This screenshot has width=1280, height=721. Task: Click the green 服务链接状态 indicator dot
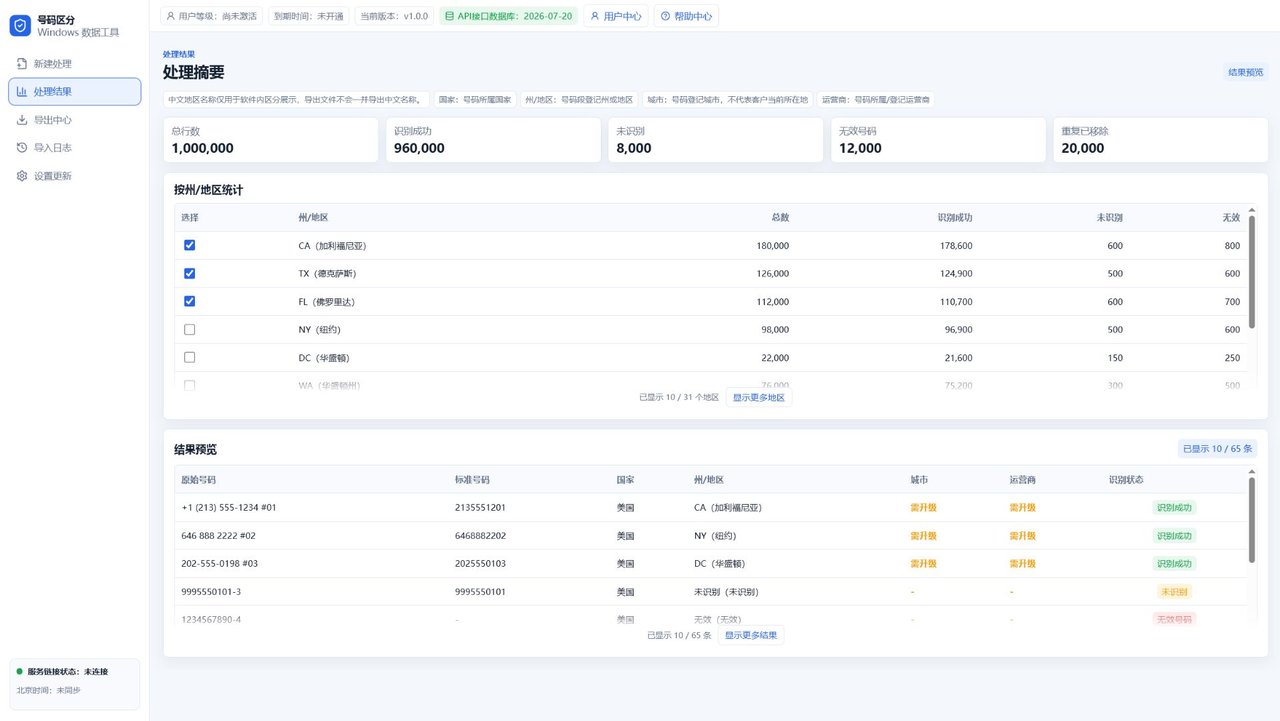coord(19,672)
